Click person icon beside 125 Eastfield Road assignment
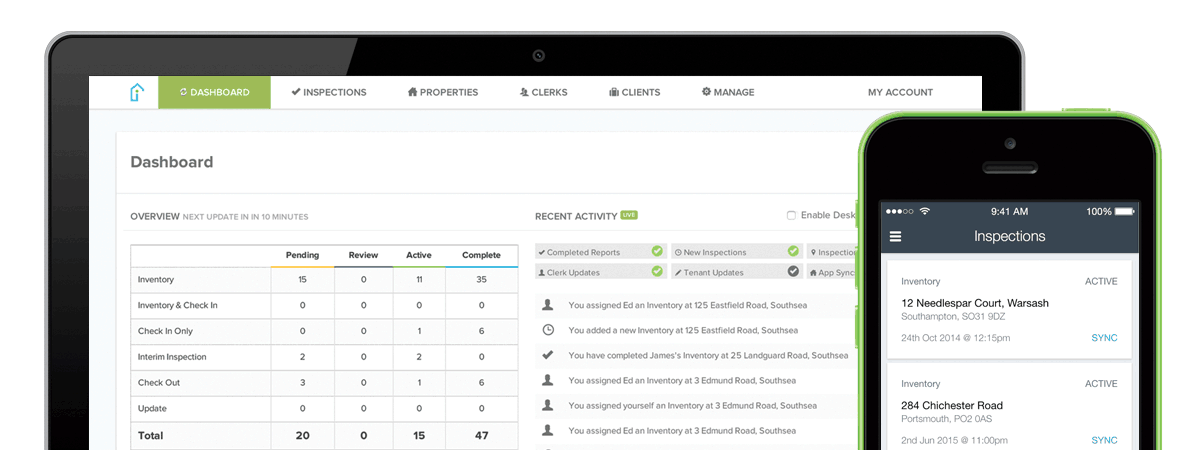1200x450 pixels. click(547, 305)
